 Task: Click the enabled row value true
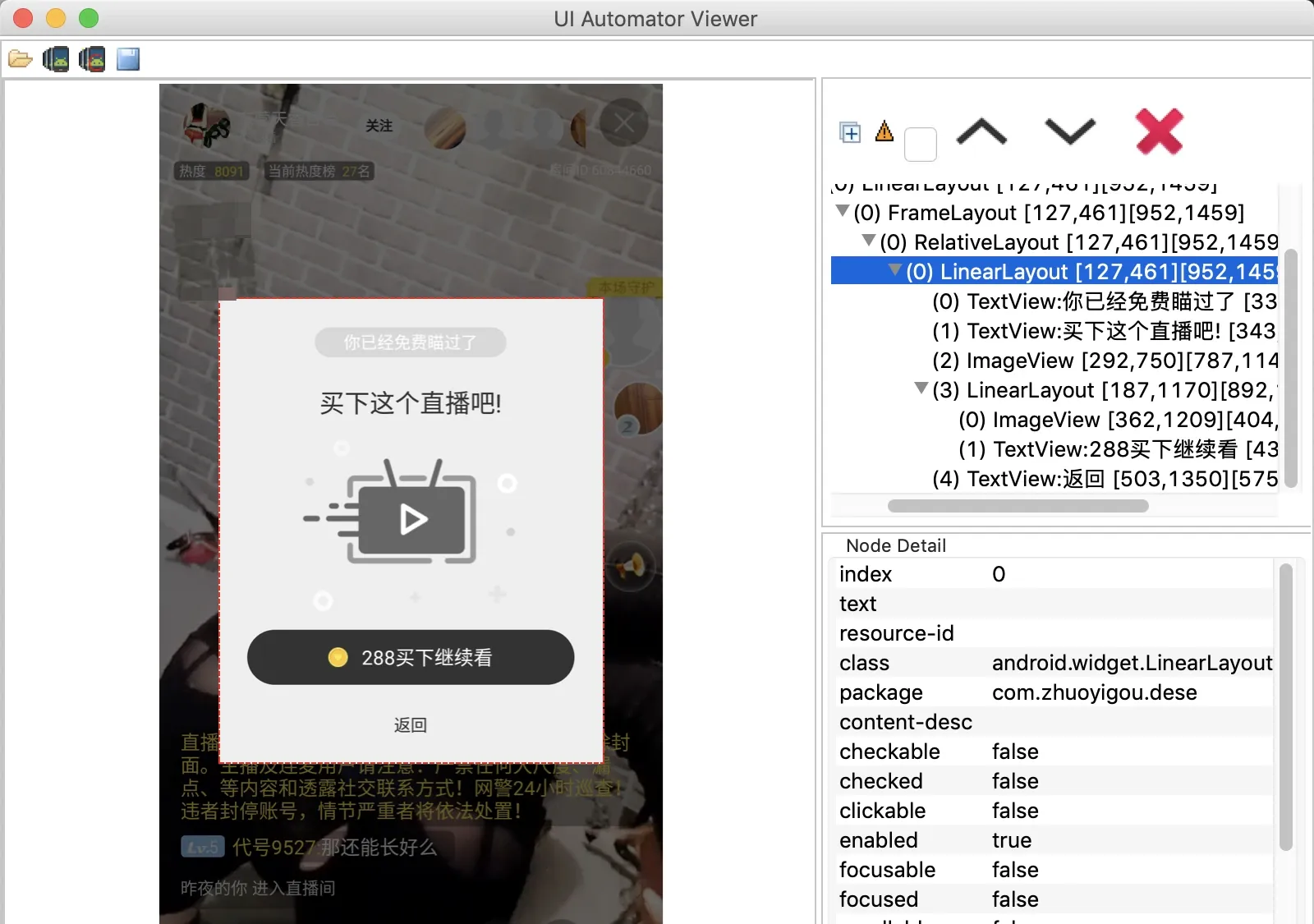pos(1012,840)
